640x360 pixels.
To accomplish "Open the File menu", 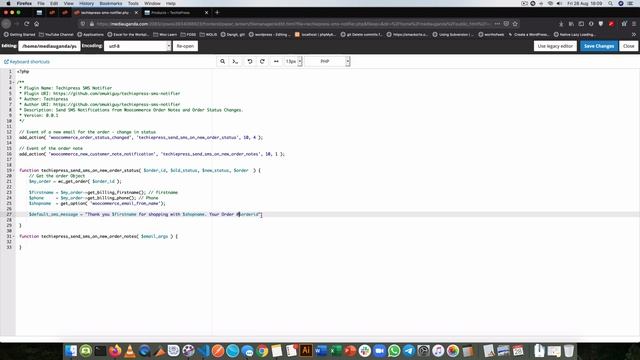I will (x=41, y=3).
